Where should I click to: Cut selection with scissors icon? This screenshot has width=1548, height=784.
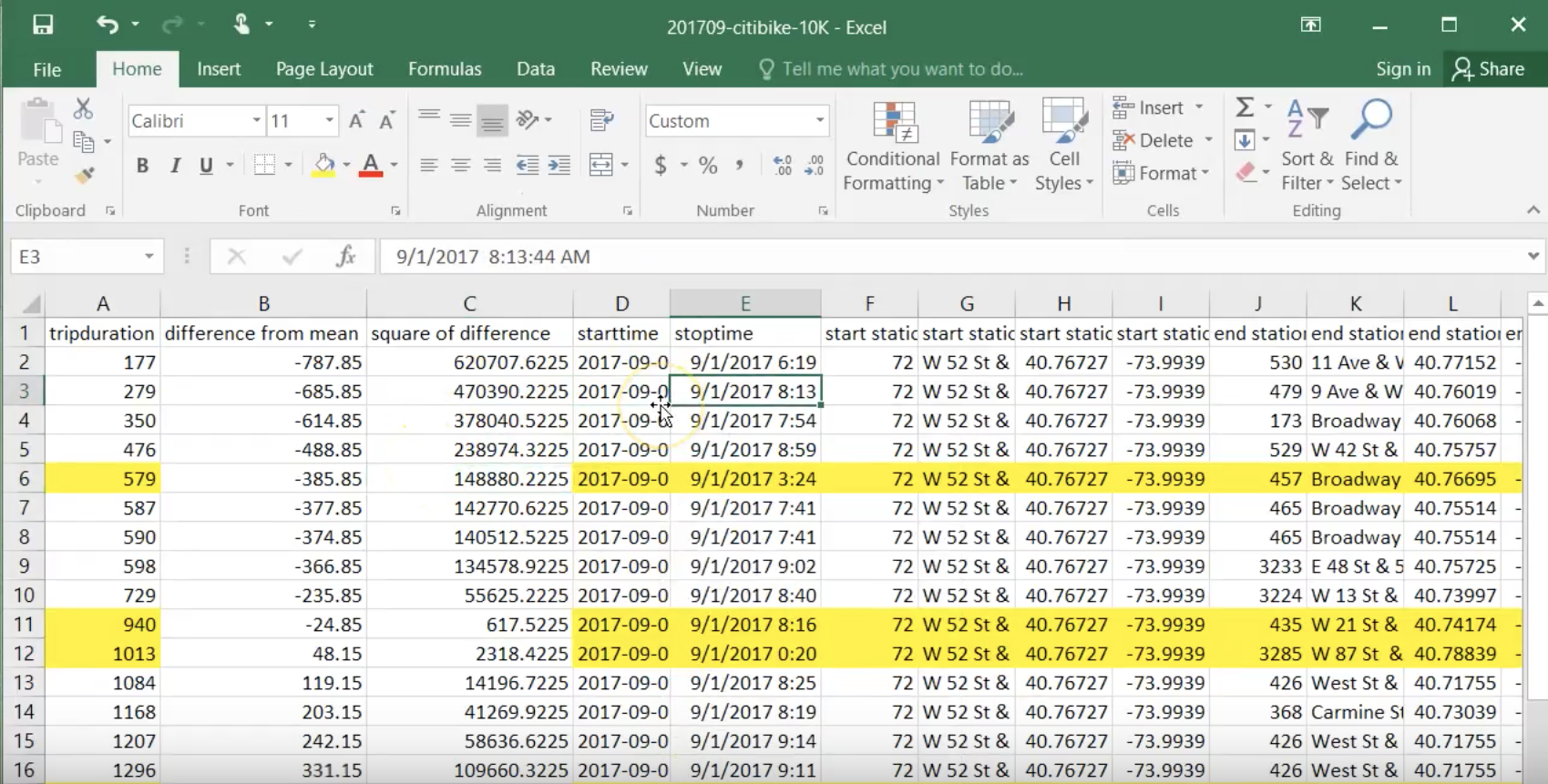83,108
